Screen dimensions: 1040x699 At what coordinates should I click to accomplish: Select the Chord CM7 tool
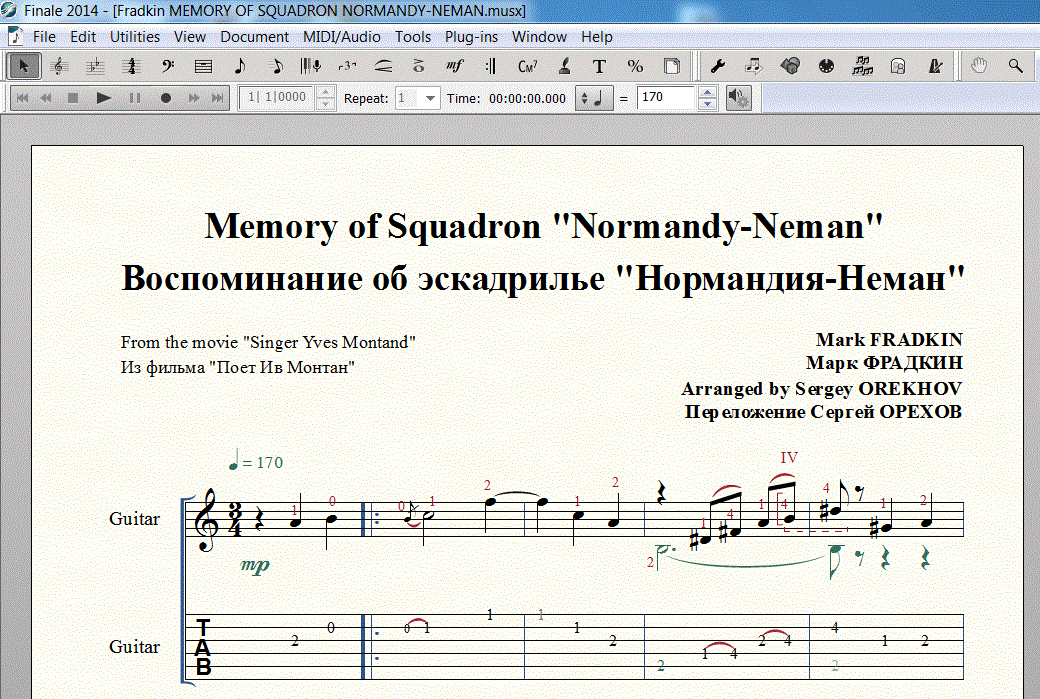(x=527, y=66)
